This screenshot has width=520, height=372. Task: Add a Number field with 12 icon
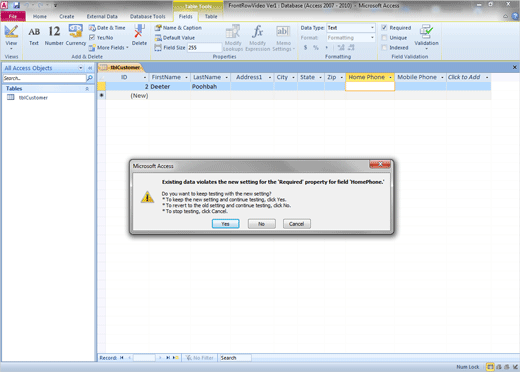(54, 35)
